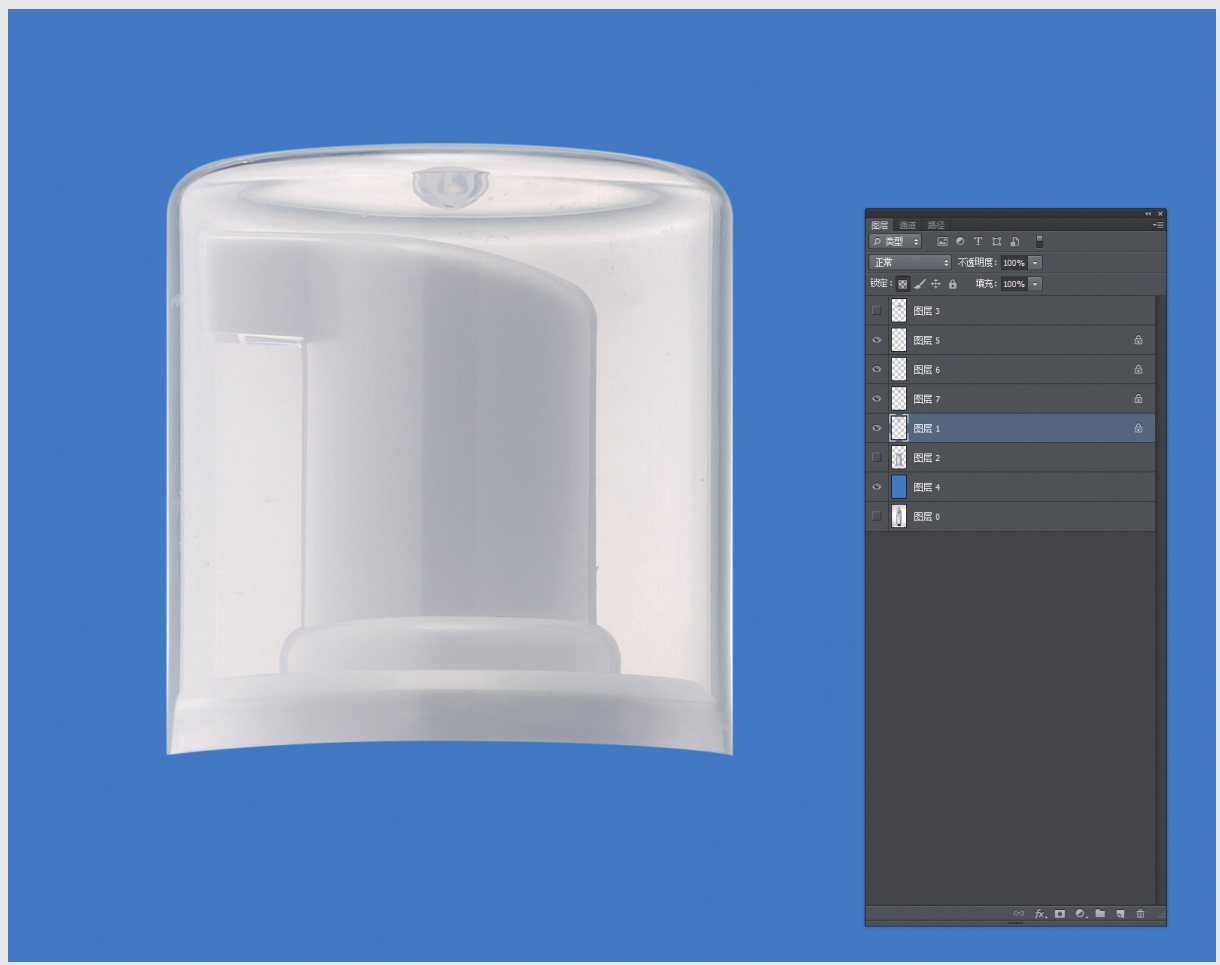This screenshot has width=1220, height=965.
Task: Click the add layer style fx icon
Action: (1040, 914)
